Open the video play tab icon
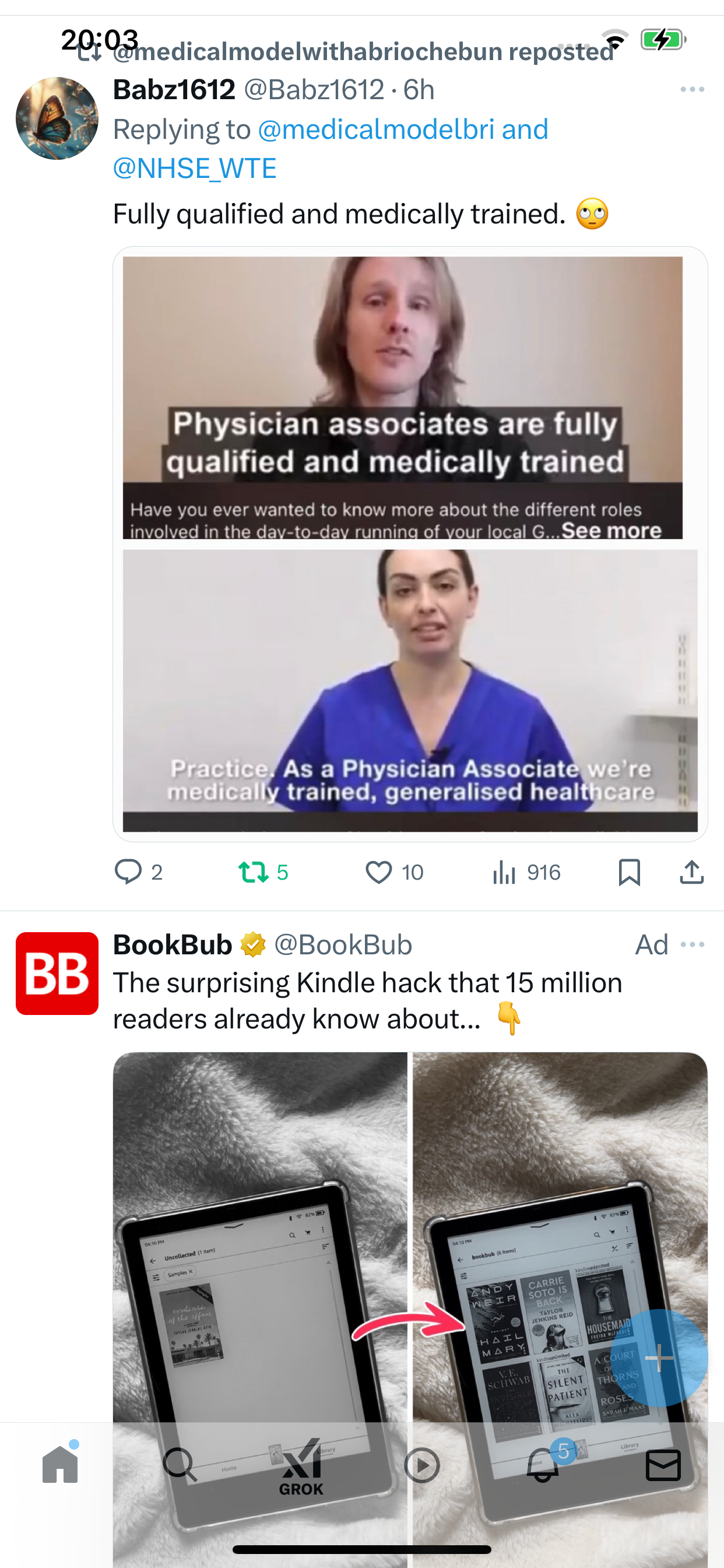 click(x=421, y=1465)
